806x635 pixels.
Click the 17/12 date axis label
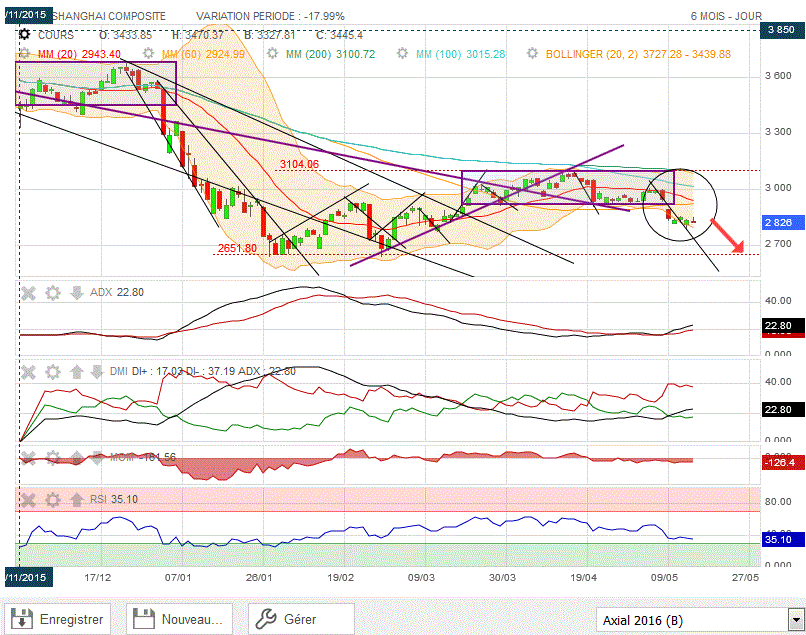tap(98, 577)
